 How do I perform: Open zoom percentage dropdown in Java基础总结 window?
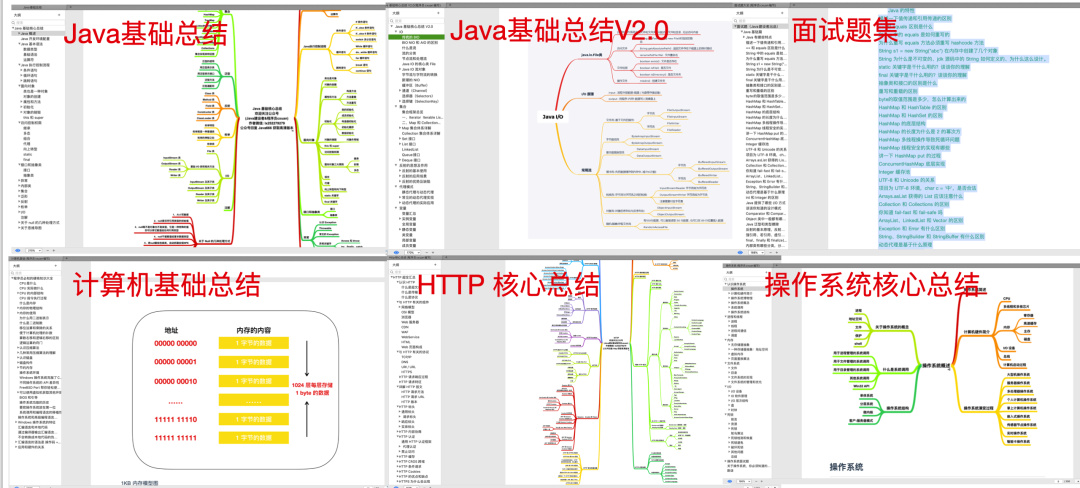34,251
